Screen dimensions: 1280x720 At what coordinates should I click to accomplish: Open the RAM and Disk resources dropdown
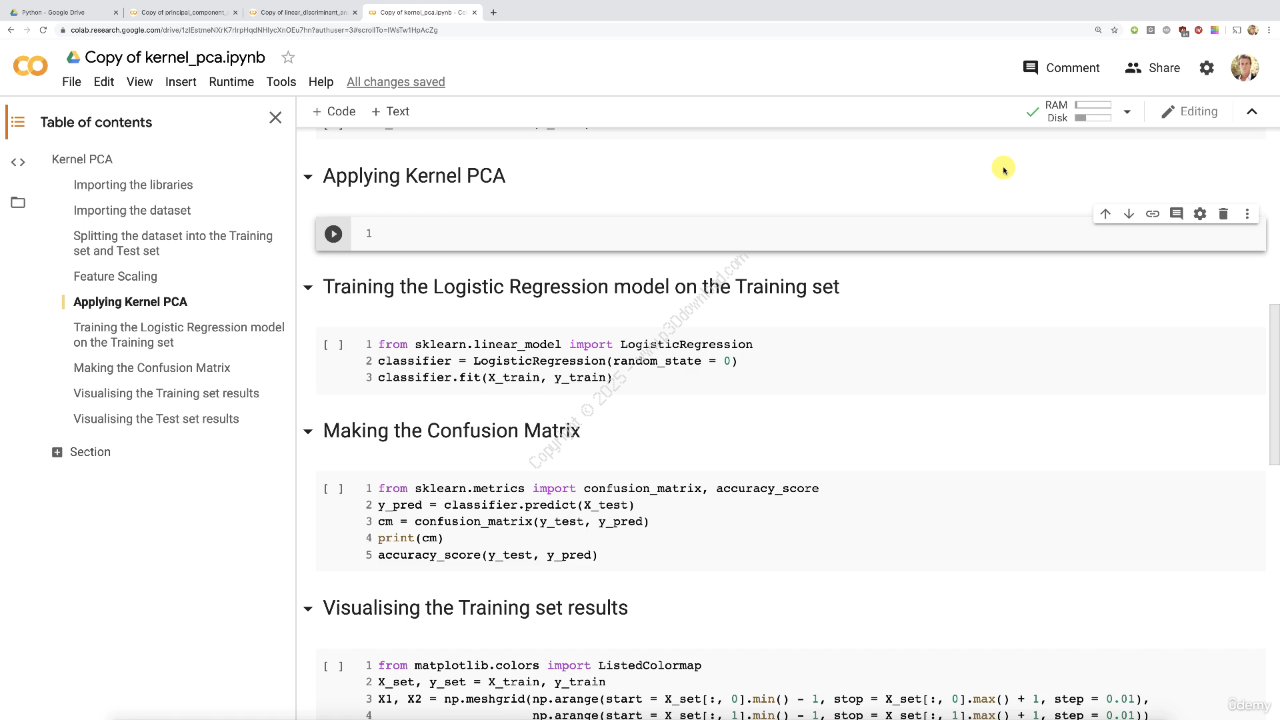tap(1127, 112)
